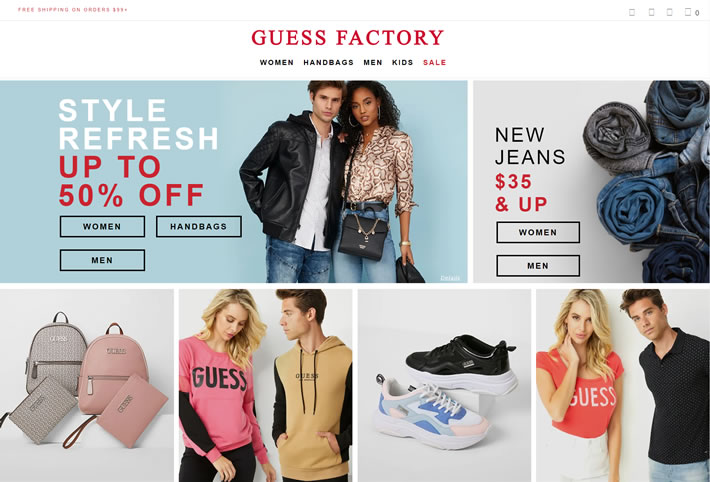This screenshot has width=710, height=482.
Task: Open the sneakers product tile
Action: point(444,386)
